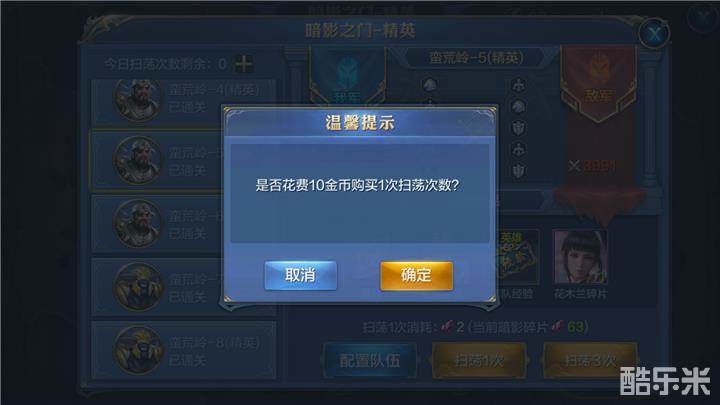Click the fourth stage avatar with golden armor

137,287
